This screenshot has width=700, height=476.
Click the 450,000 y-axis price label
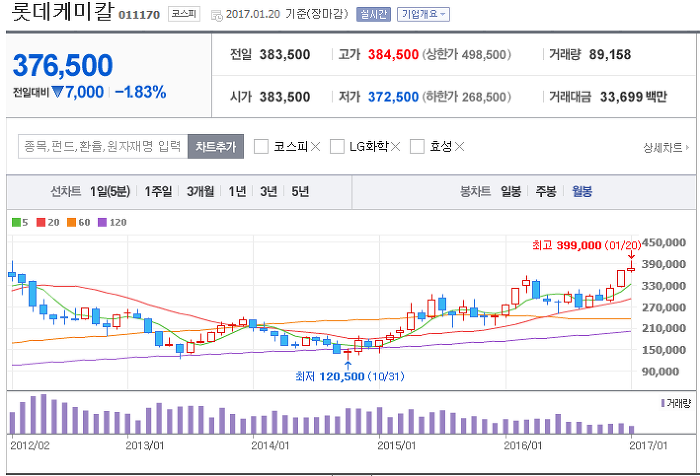point(664,242)
